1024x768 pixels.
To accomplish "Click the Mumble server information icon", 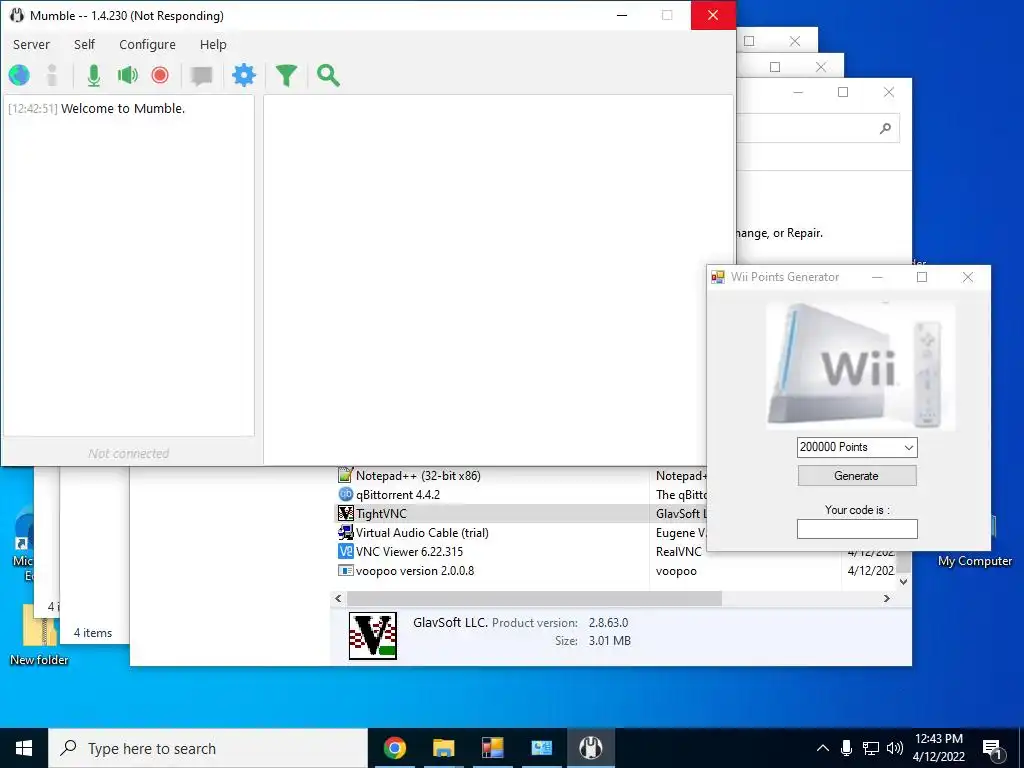I will tap(52, 75).
